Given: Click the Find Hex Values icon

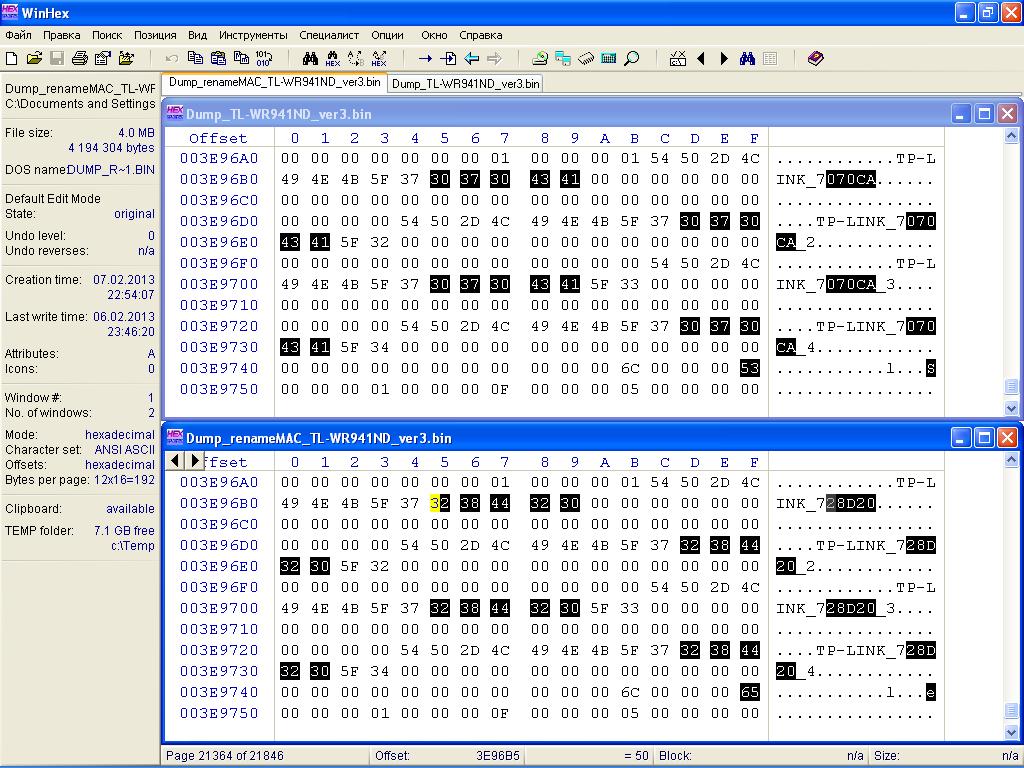Looking at the screenshot, I should (333, 59).
